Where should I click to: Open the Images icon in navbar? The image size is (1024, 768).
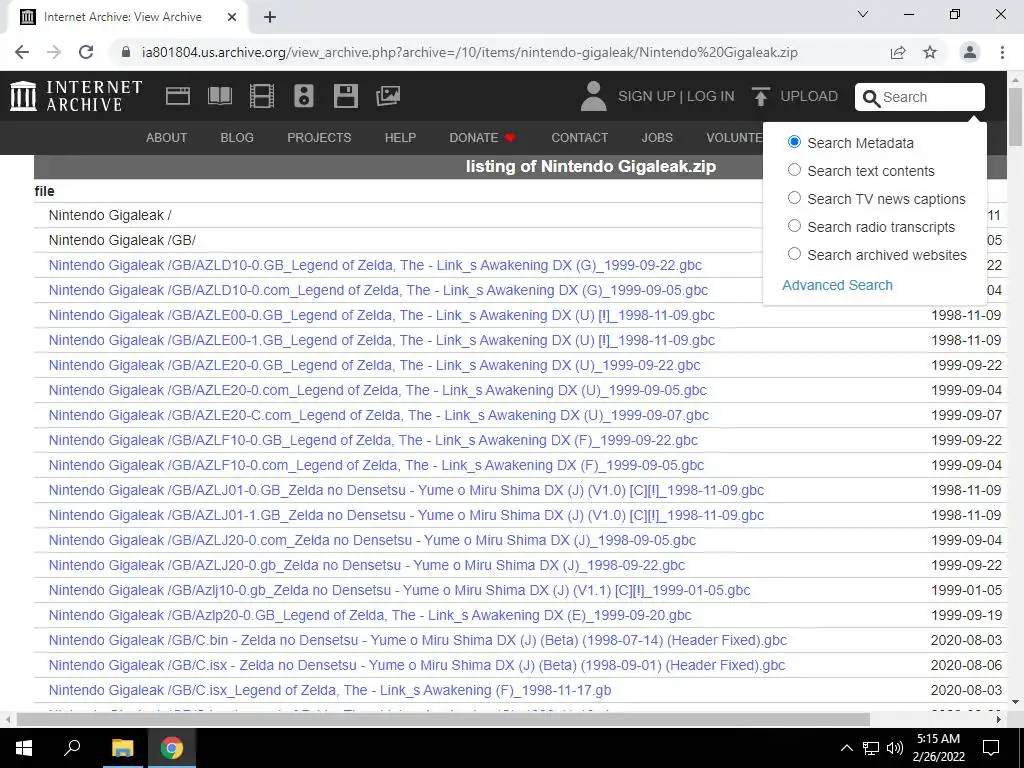[x=388, y=96]
